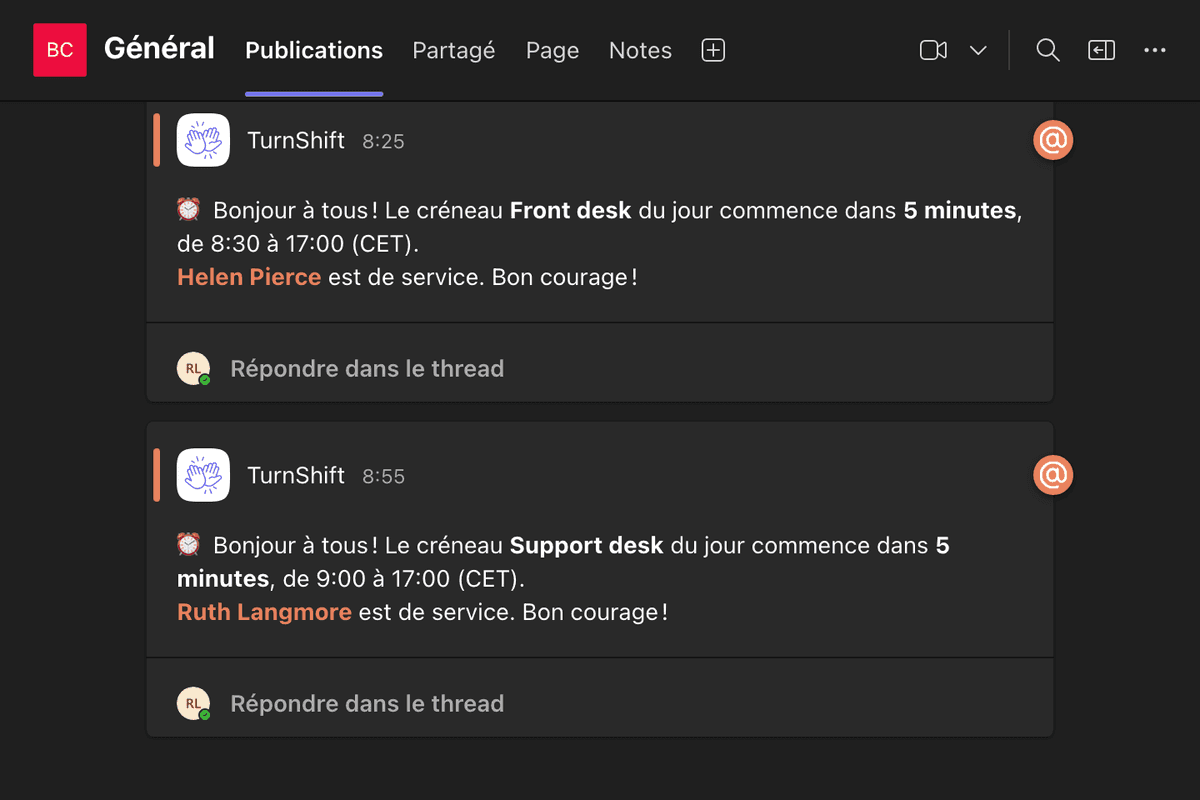Reply in thread under Support desk post
The width and height of the screenshot is (1200, 800).
pos(366,704)
